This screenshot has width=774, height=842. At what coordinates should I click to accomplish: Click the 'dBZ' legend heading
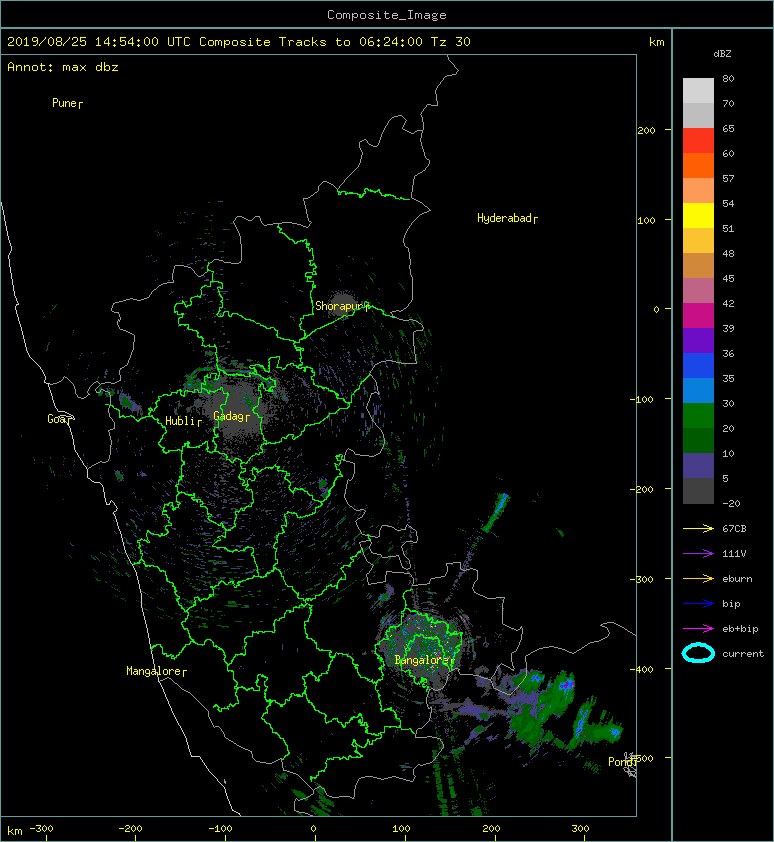[722, 54]
